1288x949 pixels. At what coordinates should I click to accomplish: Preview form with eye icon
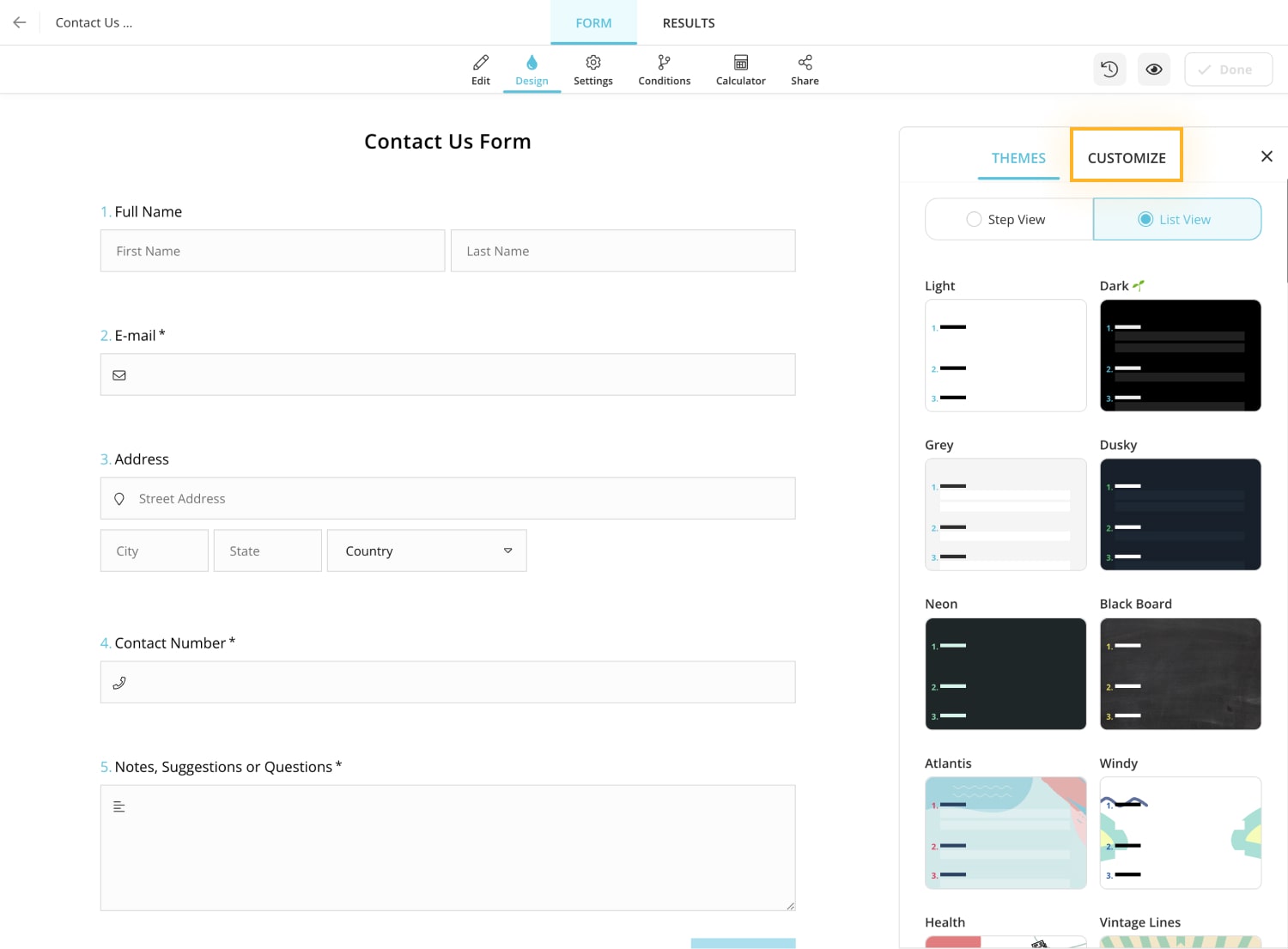[1154, 70]
